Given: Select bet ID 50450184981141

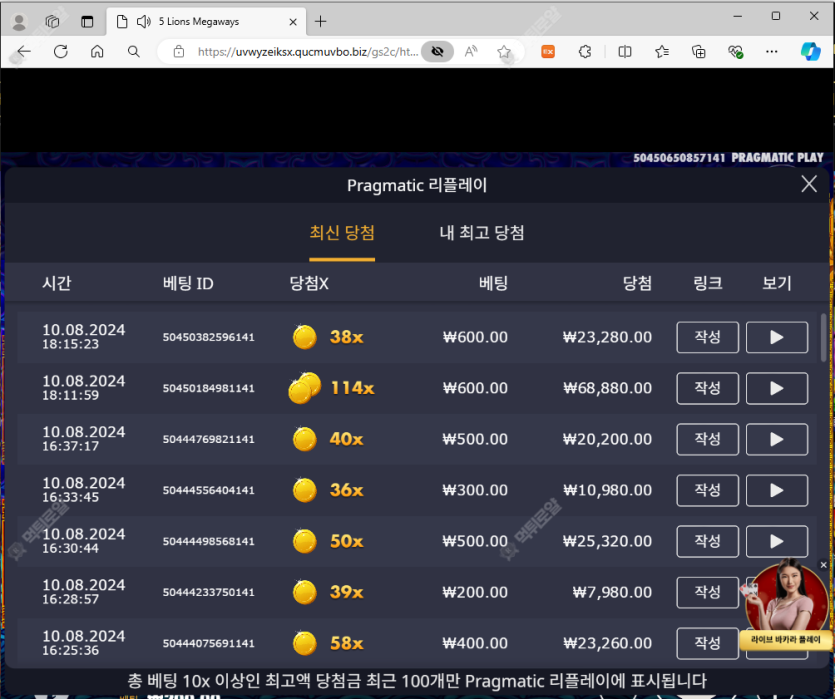Looking at the screenshot, I should [209, 388].
